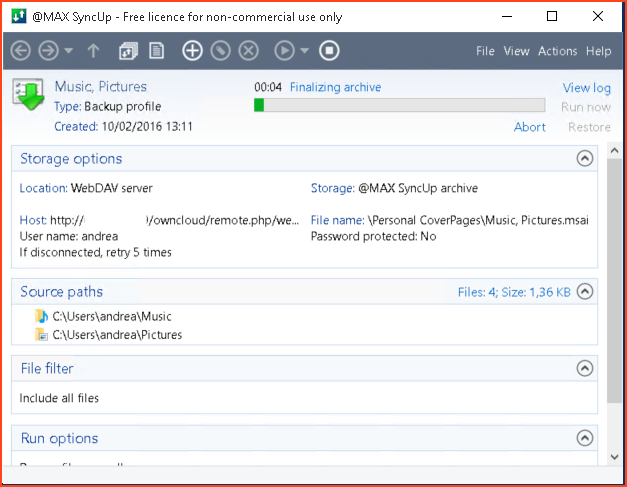Click the vertical scrollbar thumb

pyautogui.click(x=615, y=281)
